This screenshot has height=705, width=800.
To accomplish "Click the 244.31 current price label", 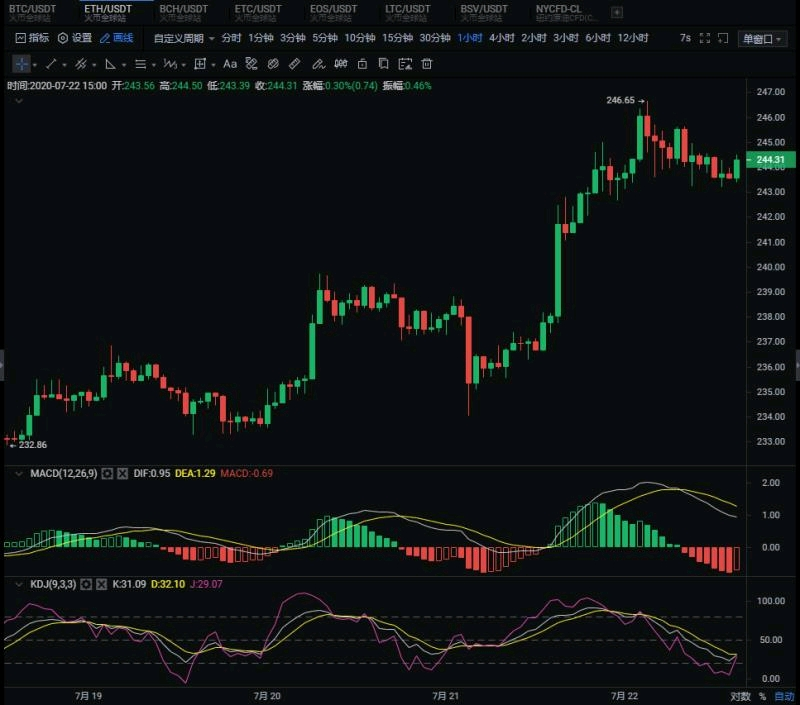I will (x=770, y=160).
